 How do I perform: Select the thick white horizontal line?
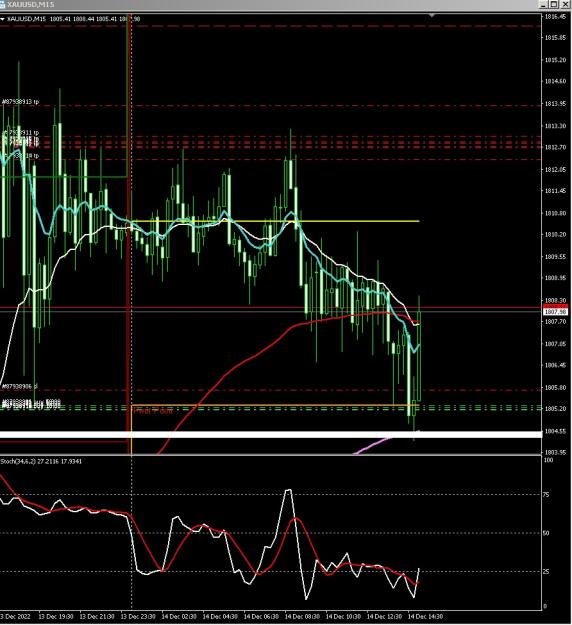(271, 434)
